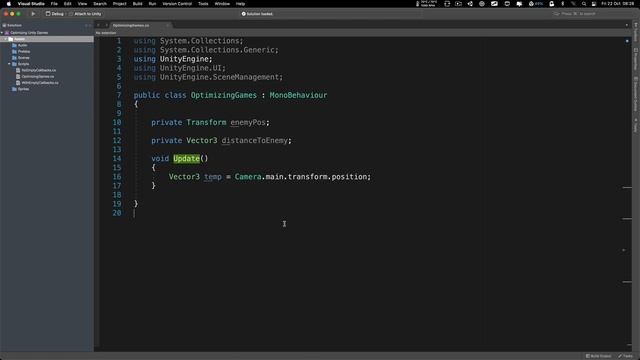Navigate forward with the right arrow button
This screenshot has height=360, width=640.
(107, 25)
